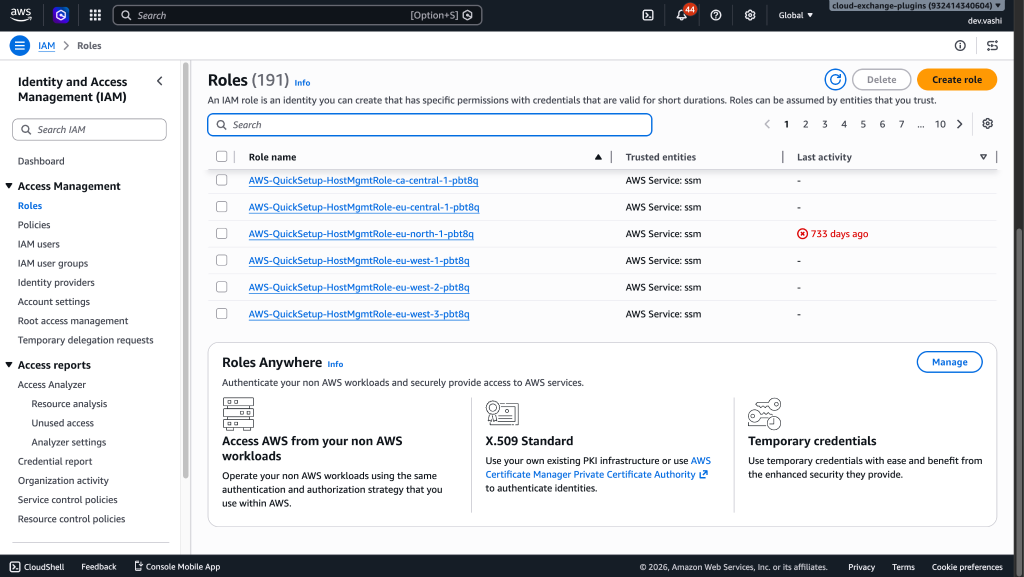1024x577 pixels.
Task: Click the IAM breadcrumb link
Action: coord(46,46)
